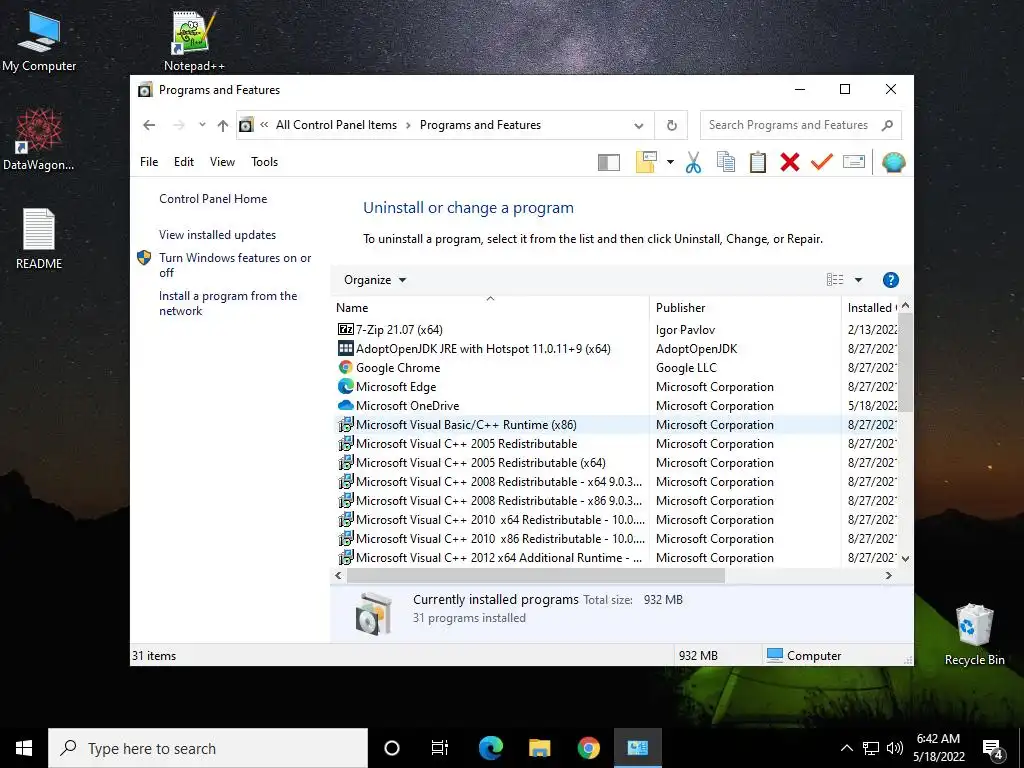Click the Copy toolbar icon
Viewport: 1024px width, 768px height.
click(726, 162)
